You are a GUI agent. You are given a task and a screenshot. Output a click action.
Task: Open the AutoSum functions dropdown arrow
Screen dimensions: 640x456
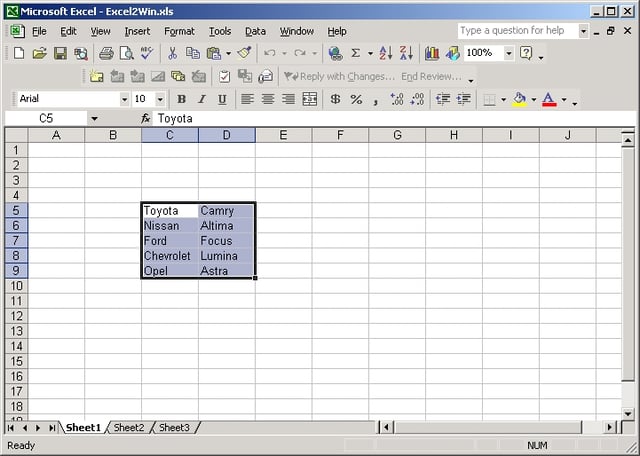pos(370,53)
